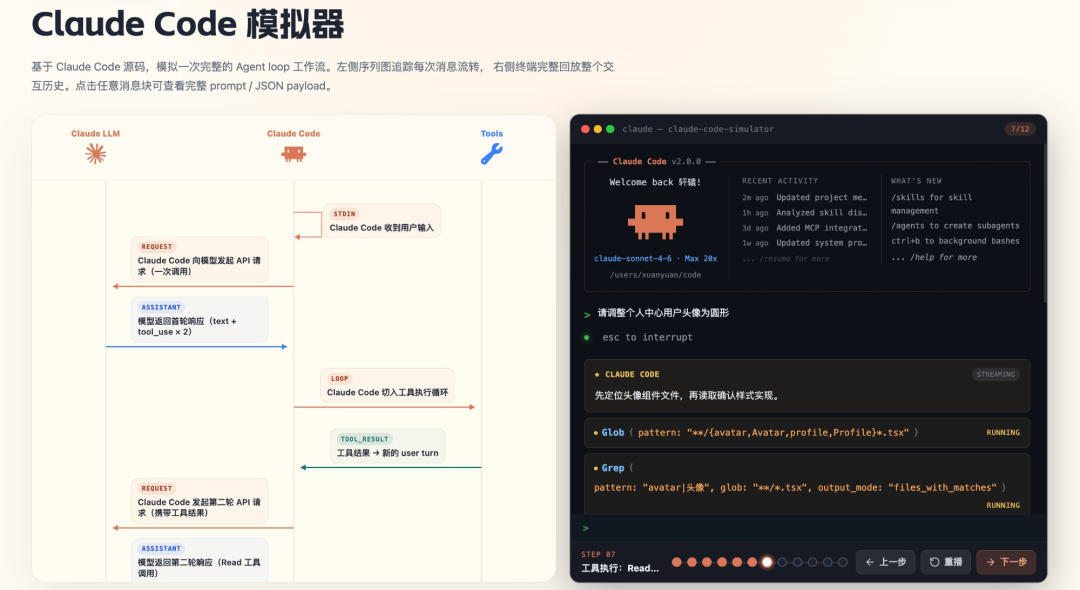Open the TOOL_RESULT message block
Viewport: 1080px width, 590px height.
tap(387, 446)
